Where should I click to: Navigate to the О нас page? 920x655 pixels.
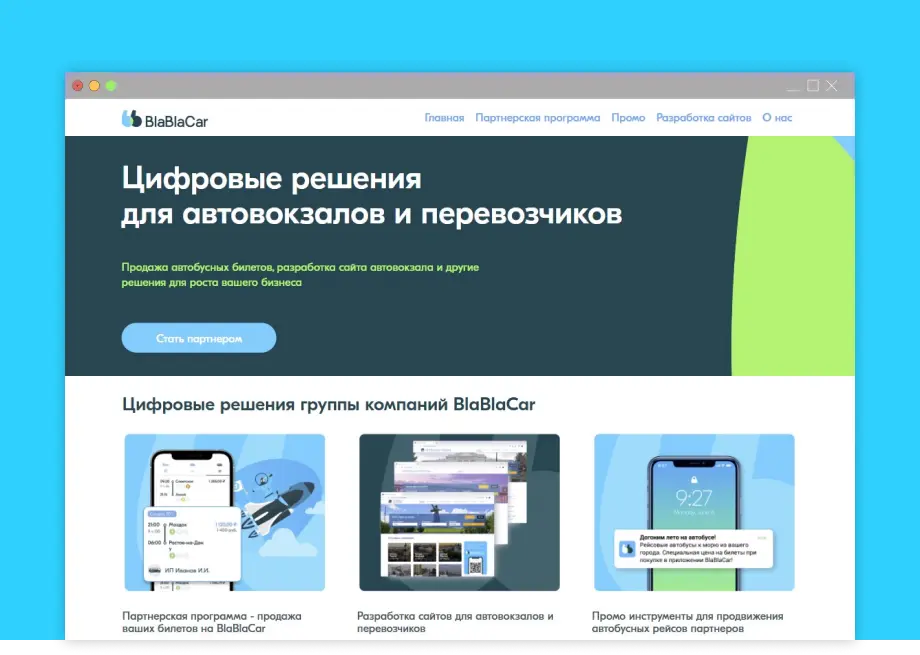click(777, 118)
